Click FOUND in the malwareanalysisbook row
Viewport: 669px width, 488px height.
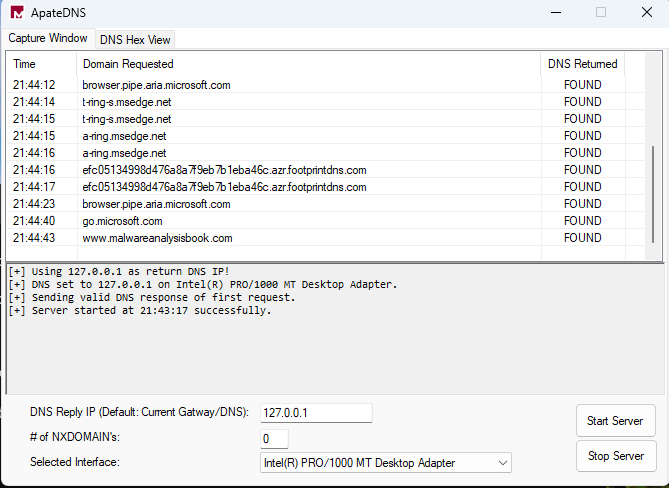click(582, 238)
